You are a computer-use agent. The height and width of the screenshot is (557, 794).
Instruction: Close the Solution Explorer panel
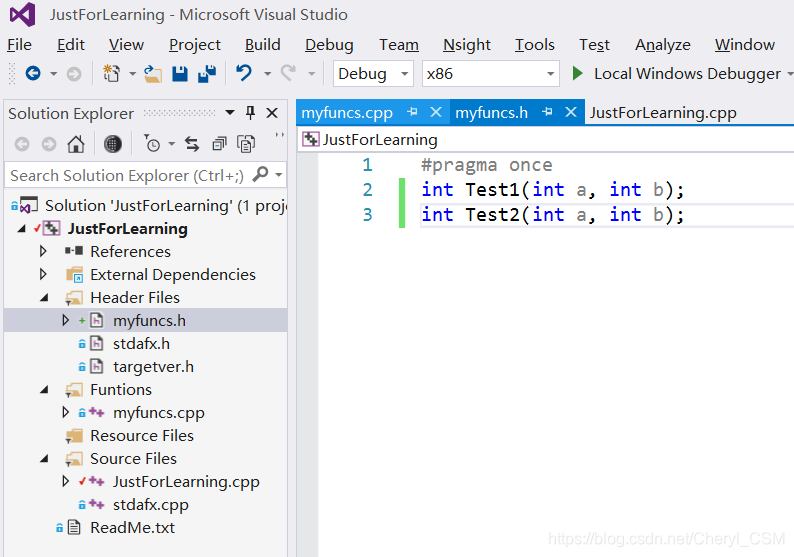pyautogui.click(x=272, y=112)
